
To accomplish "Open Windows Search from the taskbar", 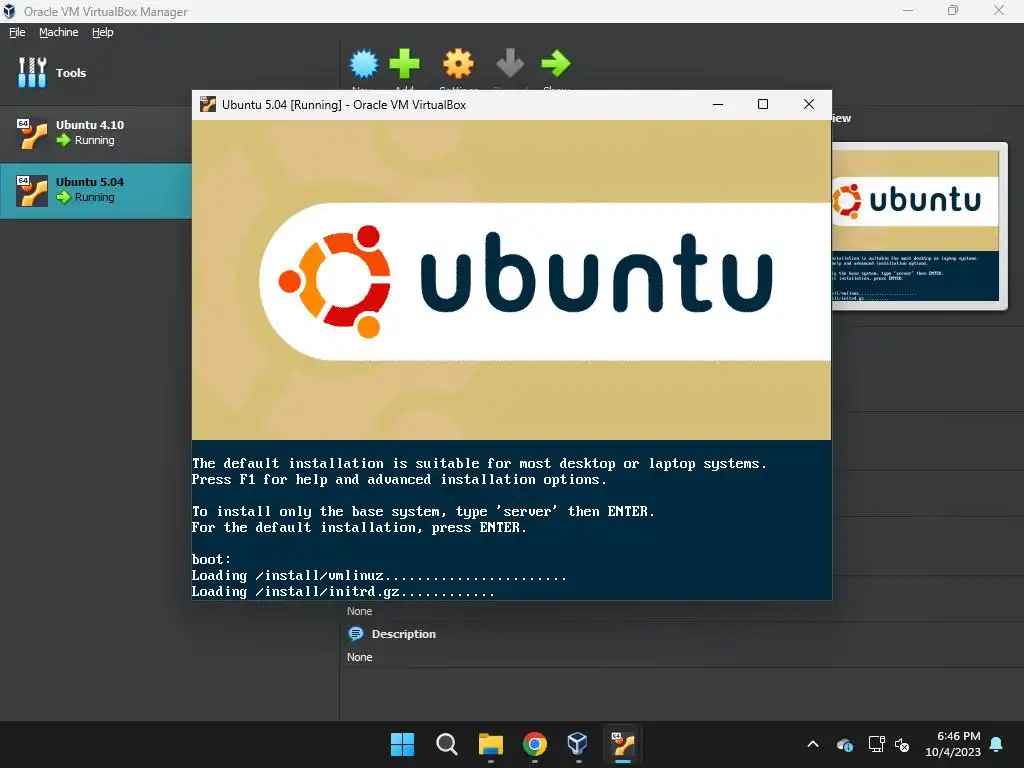I will point(447,744).
